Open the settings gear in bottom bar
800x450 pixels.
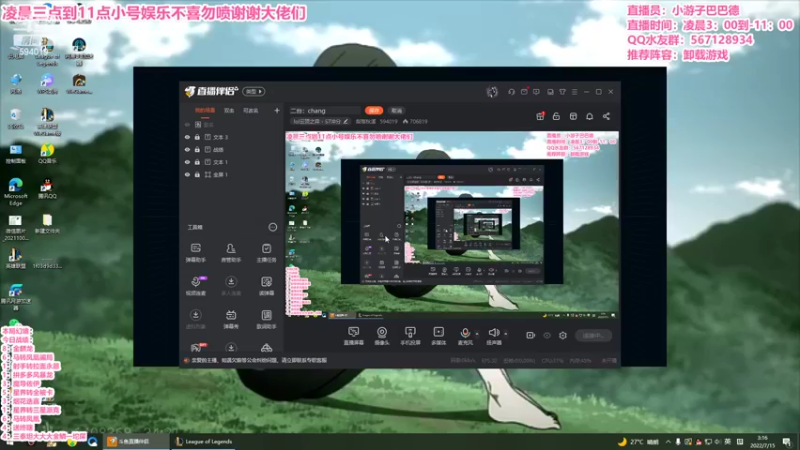pos(563,335)
